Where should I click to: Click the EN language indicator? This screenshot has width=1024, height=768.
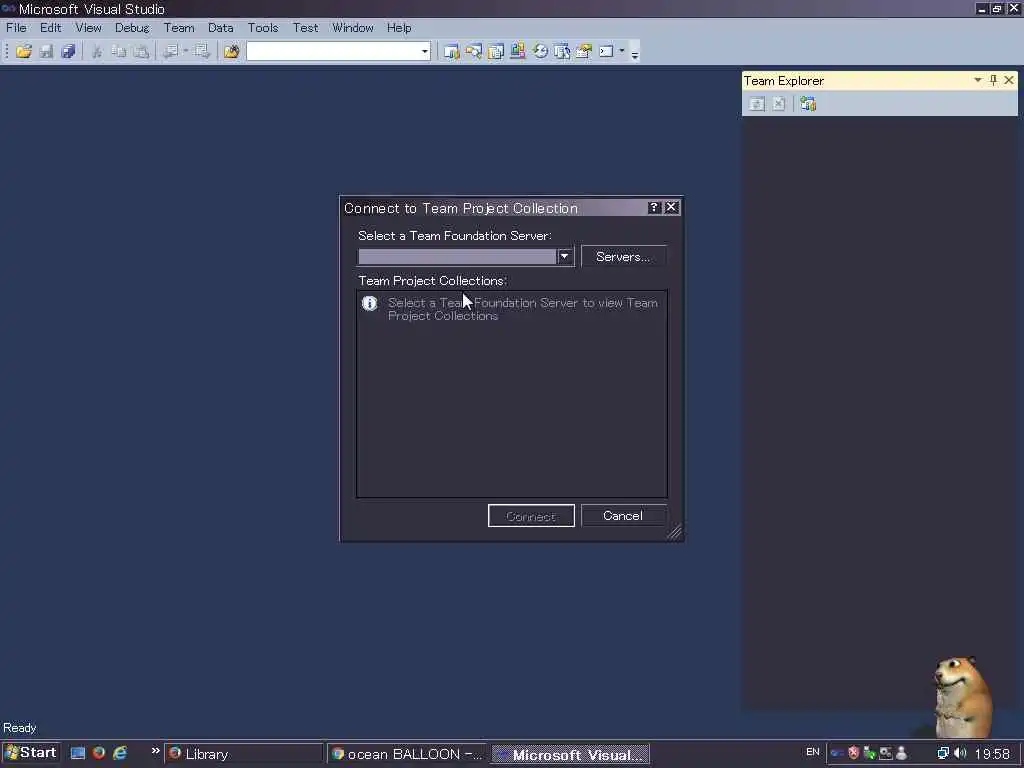pos(812,752)
